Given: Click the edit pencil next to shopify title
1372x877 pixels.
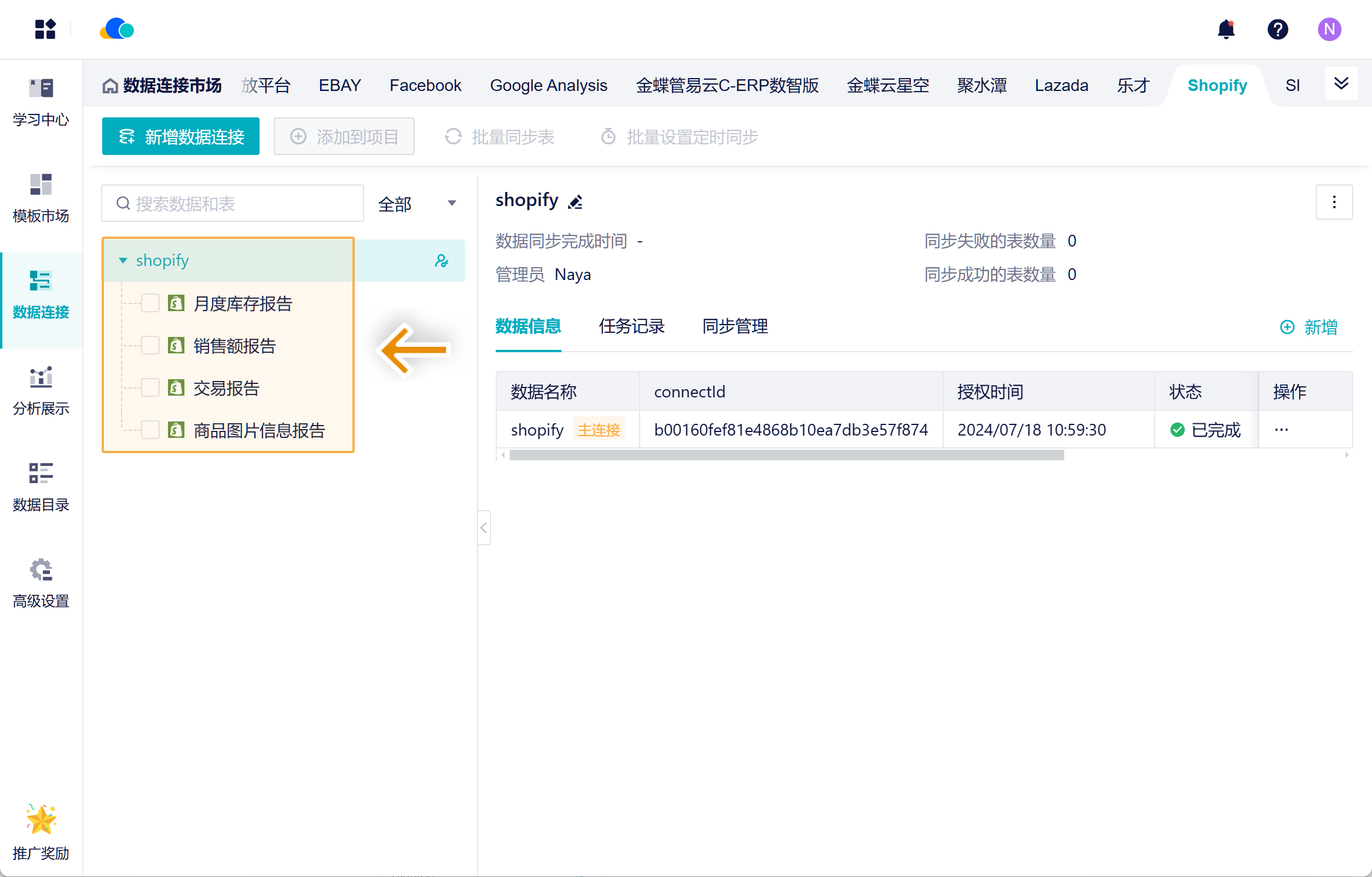Looking at the screenshot, I should (x=576, y=202).
